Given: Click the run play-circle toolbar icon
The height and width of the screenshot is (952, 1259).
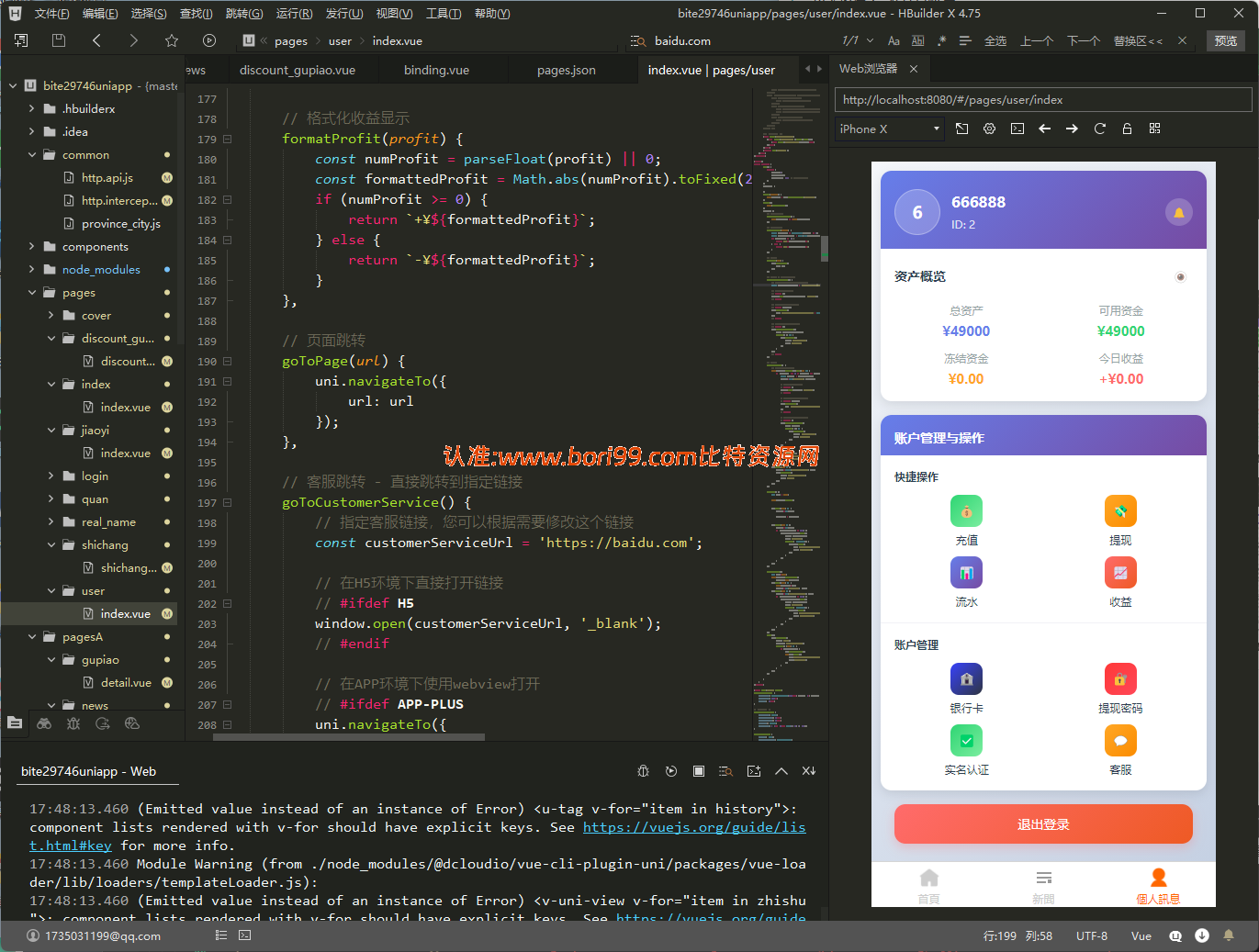Looking at the screenshot, I should (x=209, y=40).
